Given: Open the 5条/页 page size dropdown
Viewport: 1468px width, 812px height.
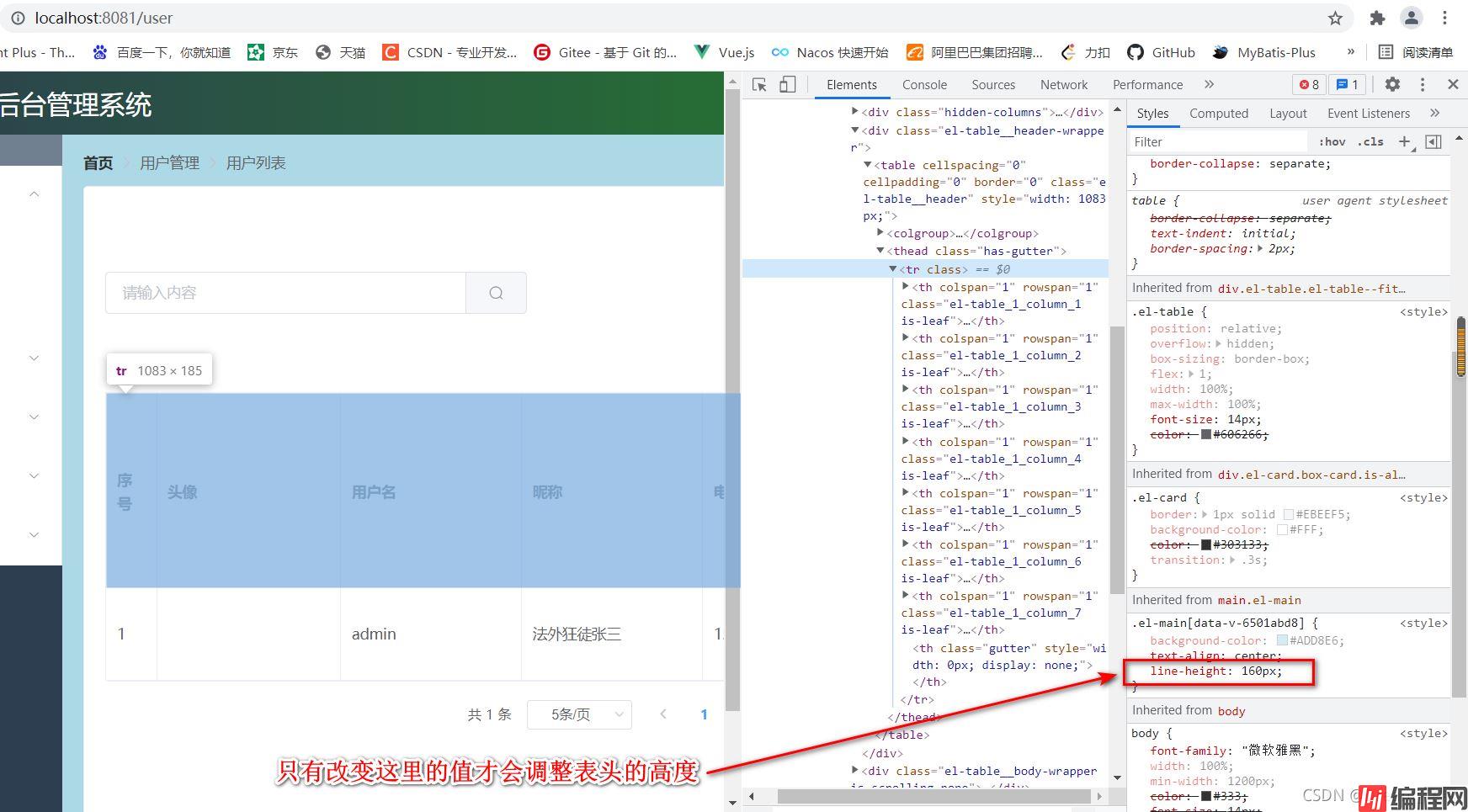Looking at the screenshot, I should (579, 714).
